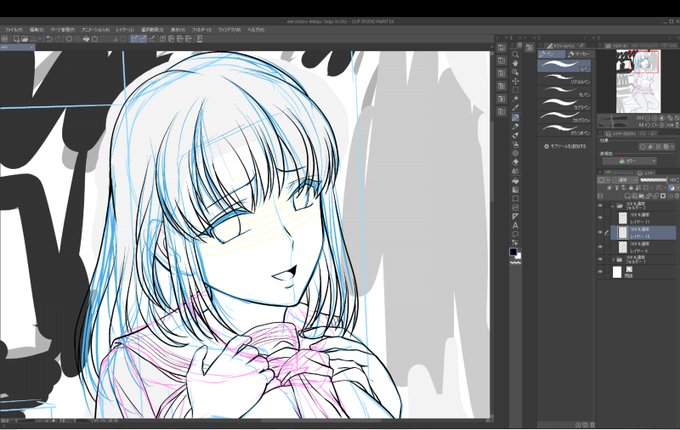Open the フィルター(I) menu

pyautogui.click(x=202, y=30)
